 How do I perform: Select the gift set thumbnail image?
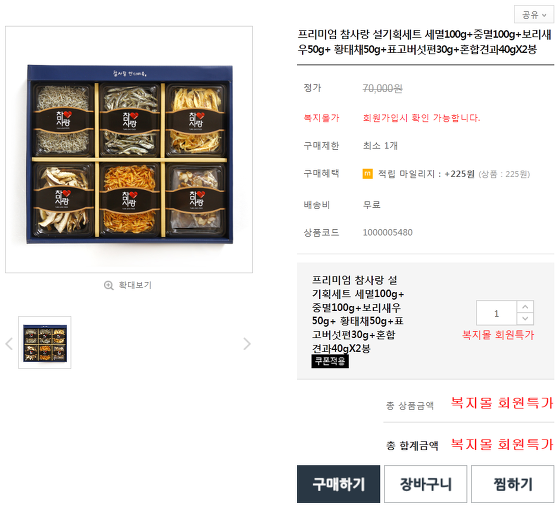click(45, 343)
